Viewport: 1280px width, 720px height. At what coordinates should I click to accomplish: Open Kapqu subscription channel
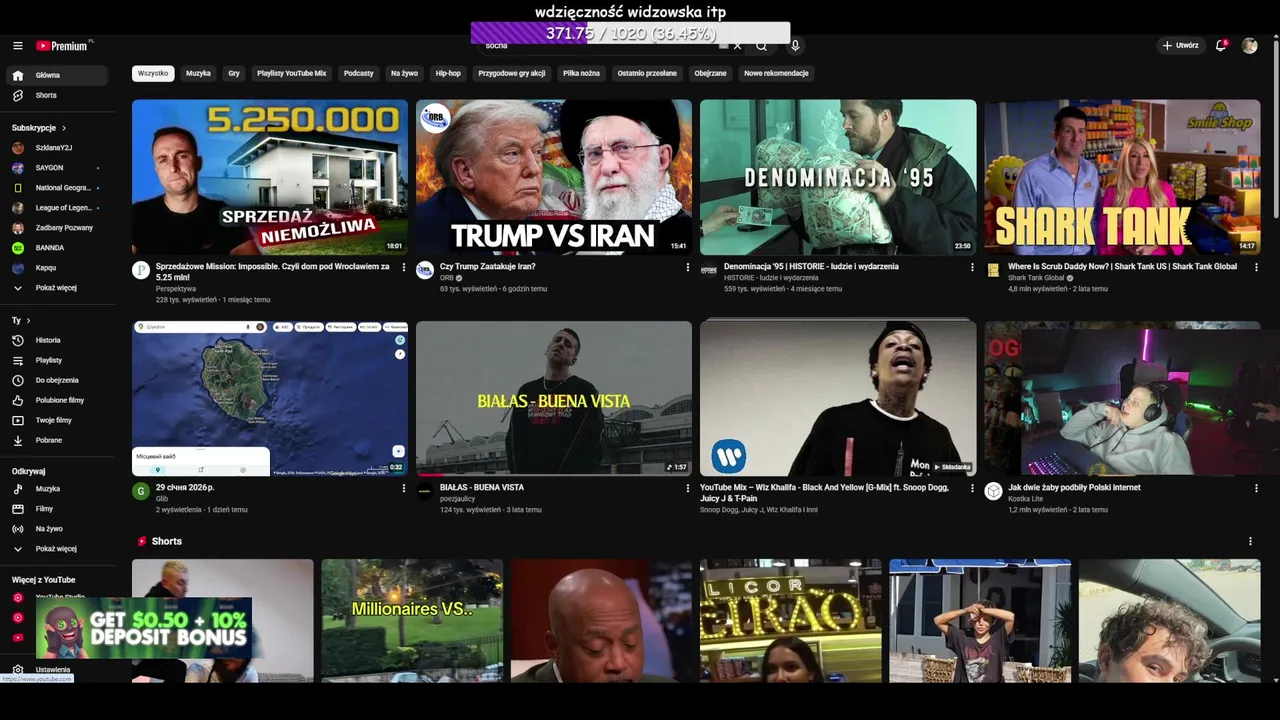(57, 268)
